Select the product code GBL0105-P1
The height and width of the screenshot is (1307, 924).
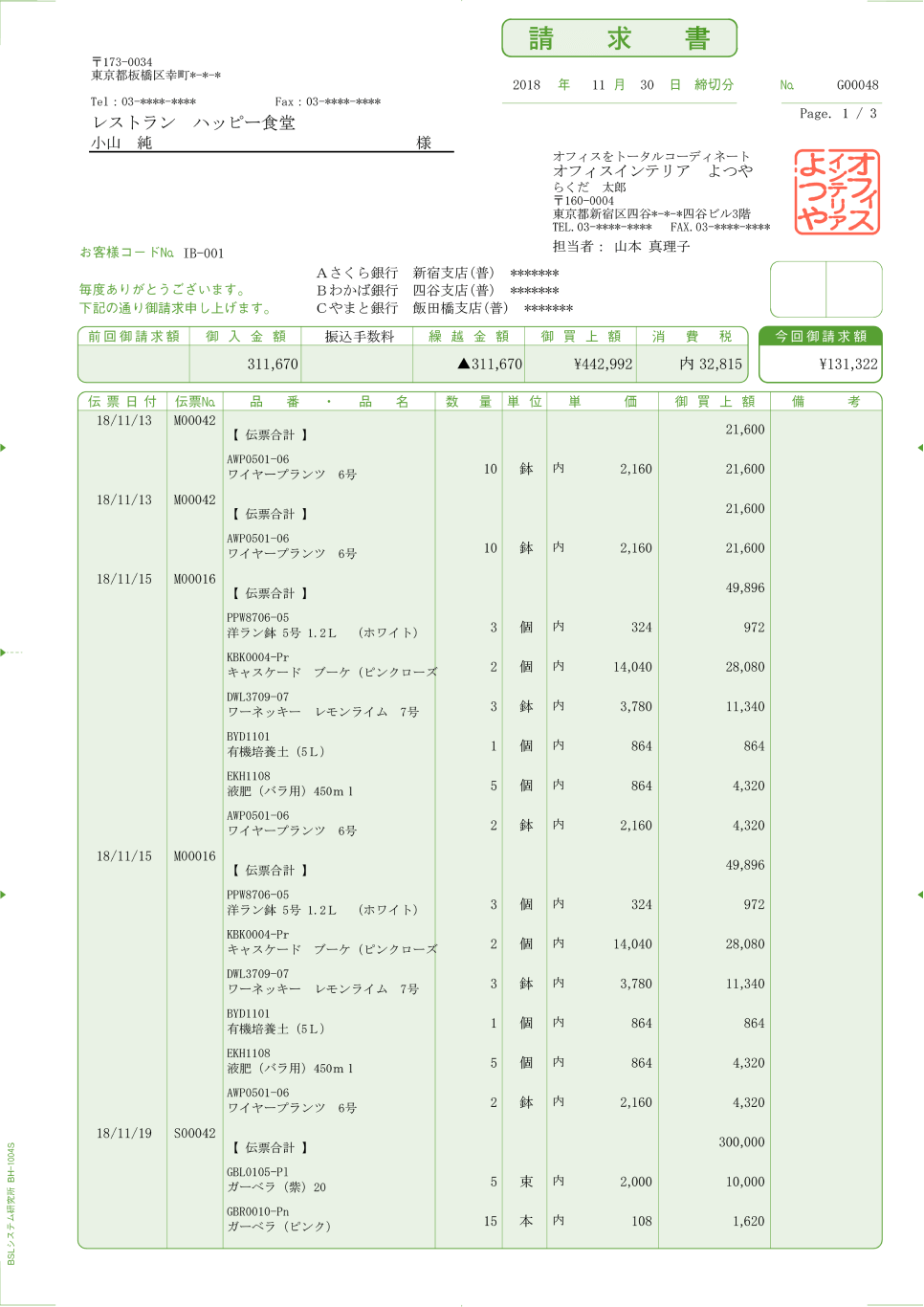point(257,1172)
